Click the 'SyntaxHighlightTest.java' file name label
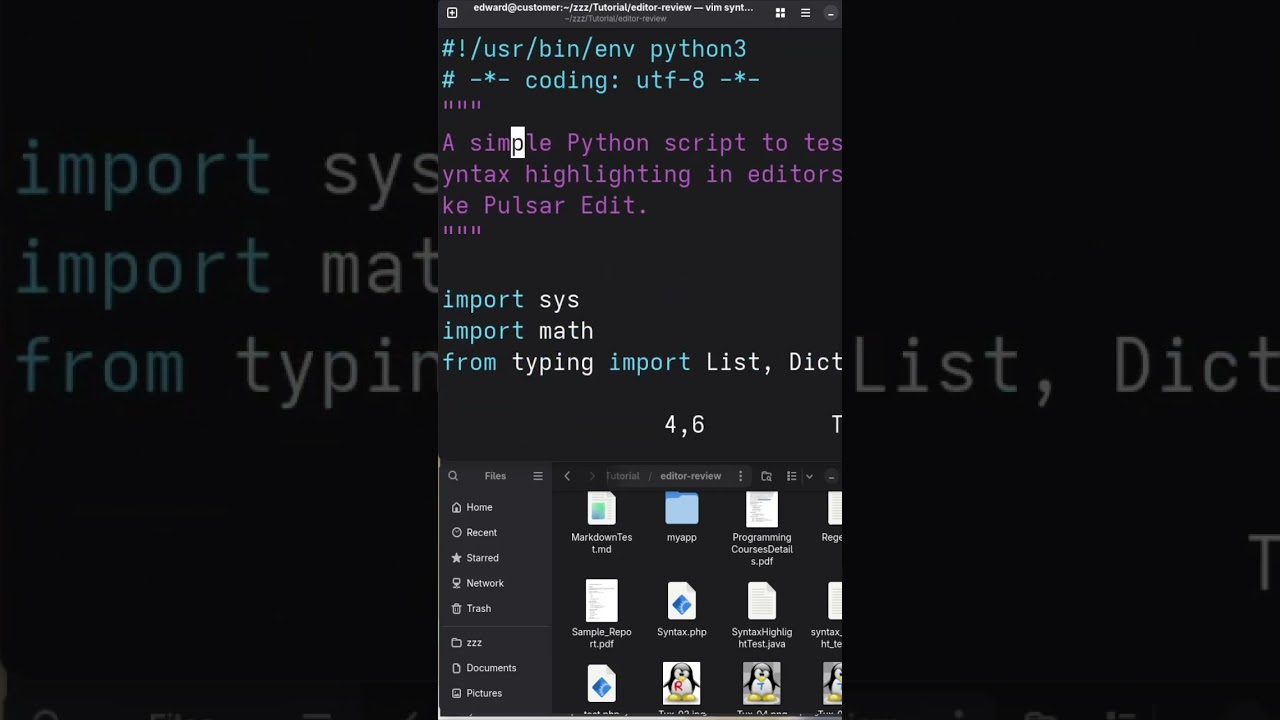 tap(762, 638)
